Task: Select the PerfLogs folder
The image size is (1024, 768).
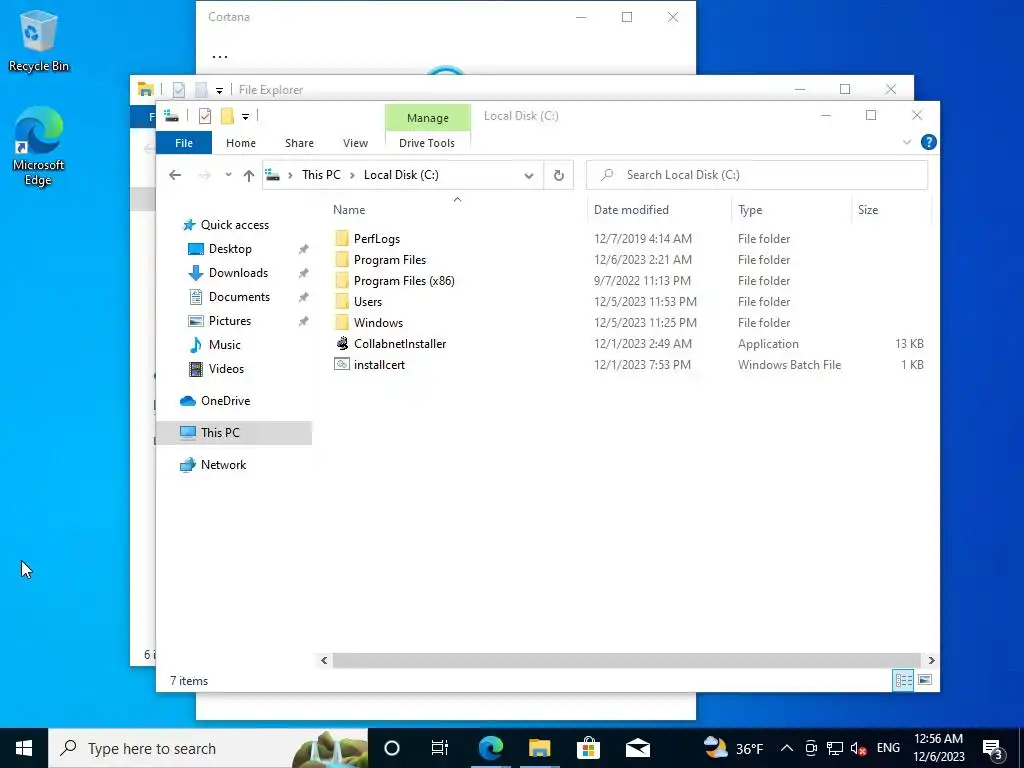Action: tap(377, 239)
